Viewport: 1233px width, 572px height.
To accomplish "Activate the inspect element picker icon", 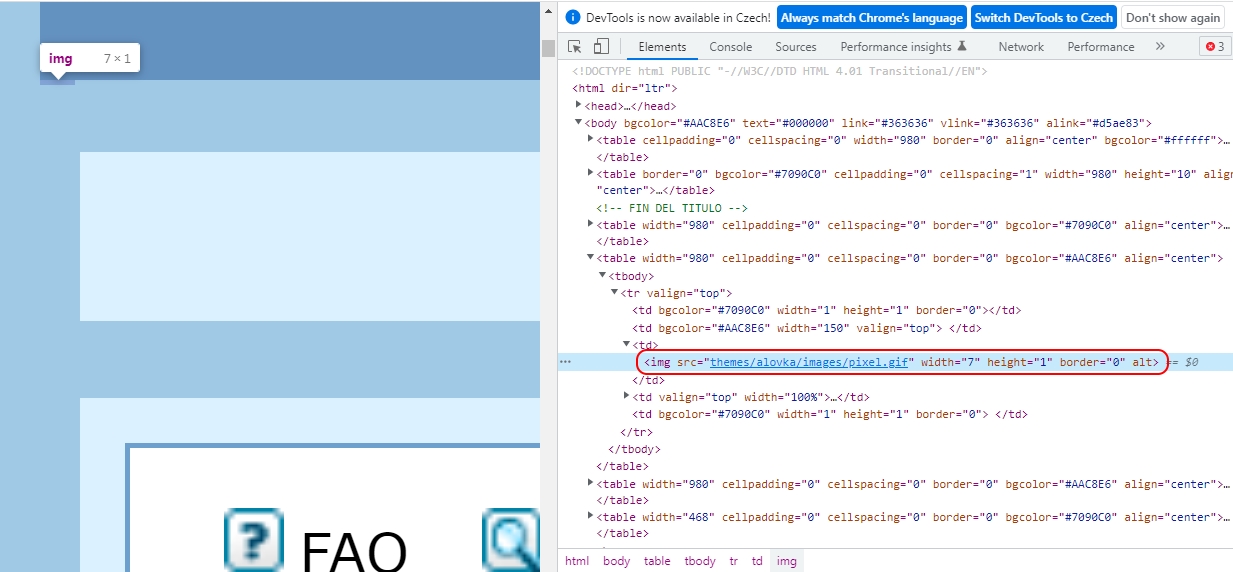I will point(575,47).
